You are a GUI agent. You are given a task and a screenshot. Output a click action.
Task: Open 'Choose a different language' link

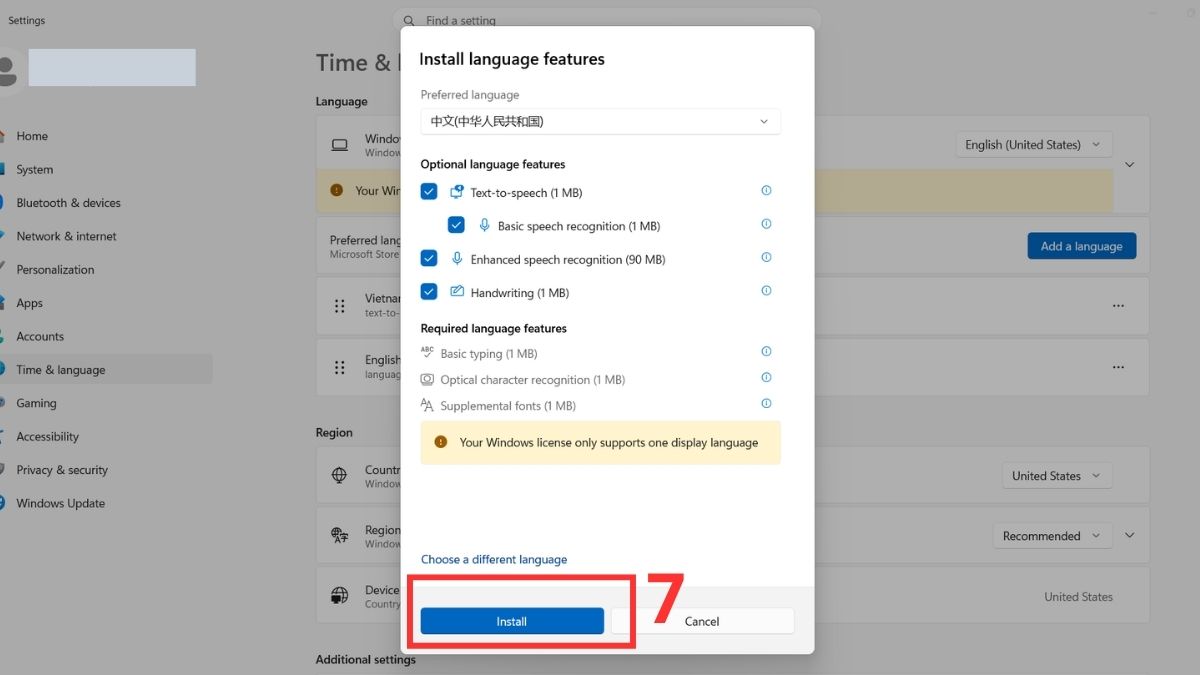pyautogui.click(x=494, y=559)
